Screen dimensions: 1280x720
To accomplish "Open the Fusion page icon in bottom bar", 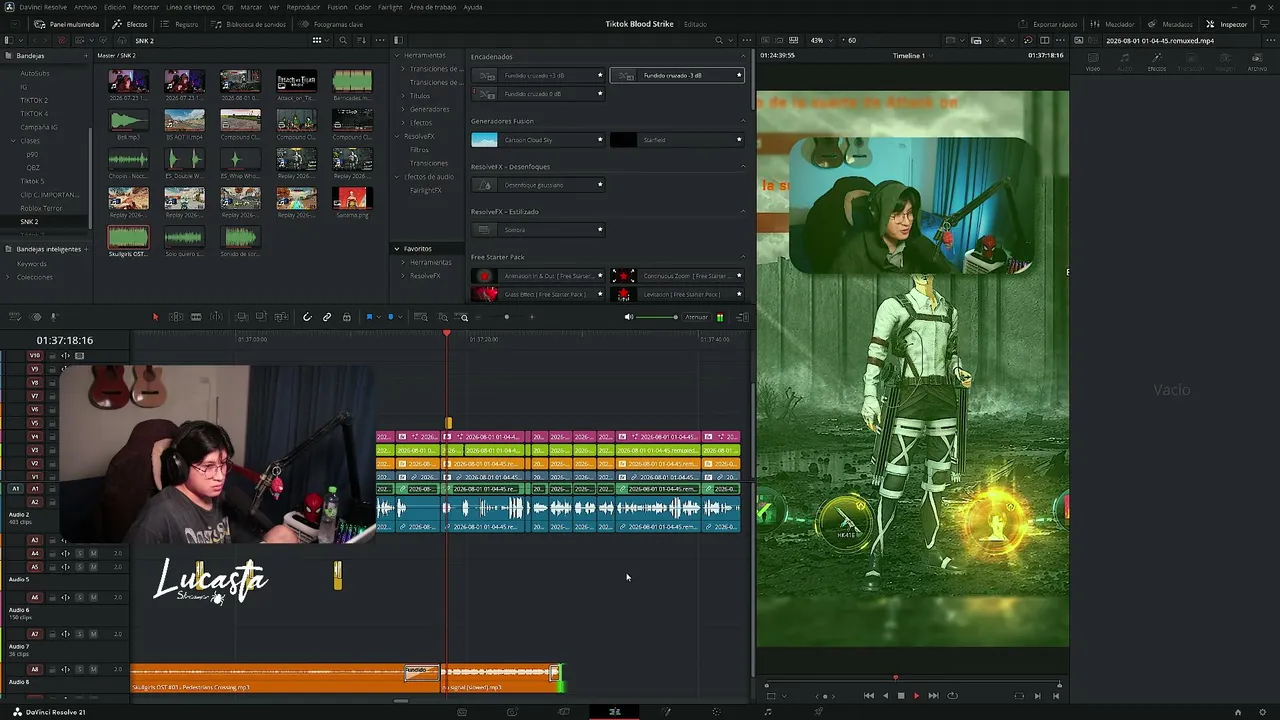I will pyautogui.click(x=666, y=712).
